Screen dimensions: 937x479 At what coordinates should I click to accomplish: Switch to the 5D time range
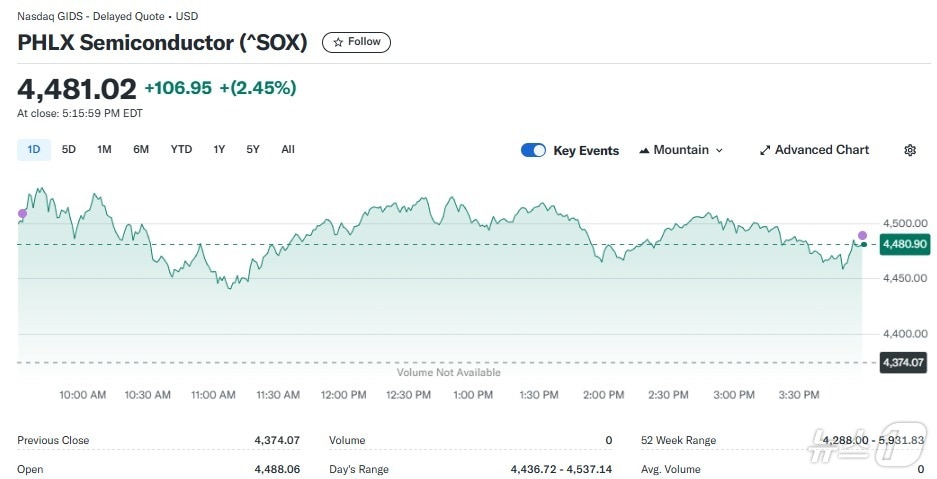tap(69, 150)
